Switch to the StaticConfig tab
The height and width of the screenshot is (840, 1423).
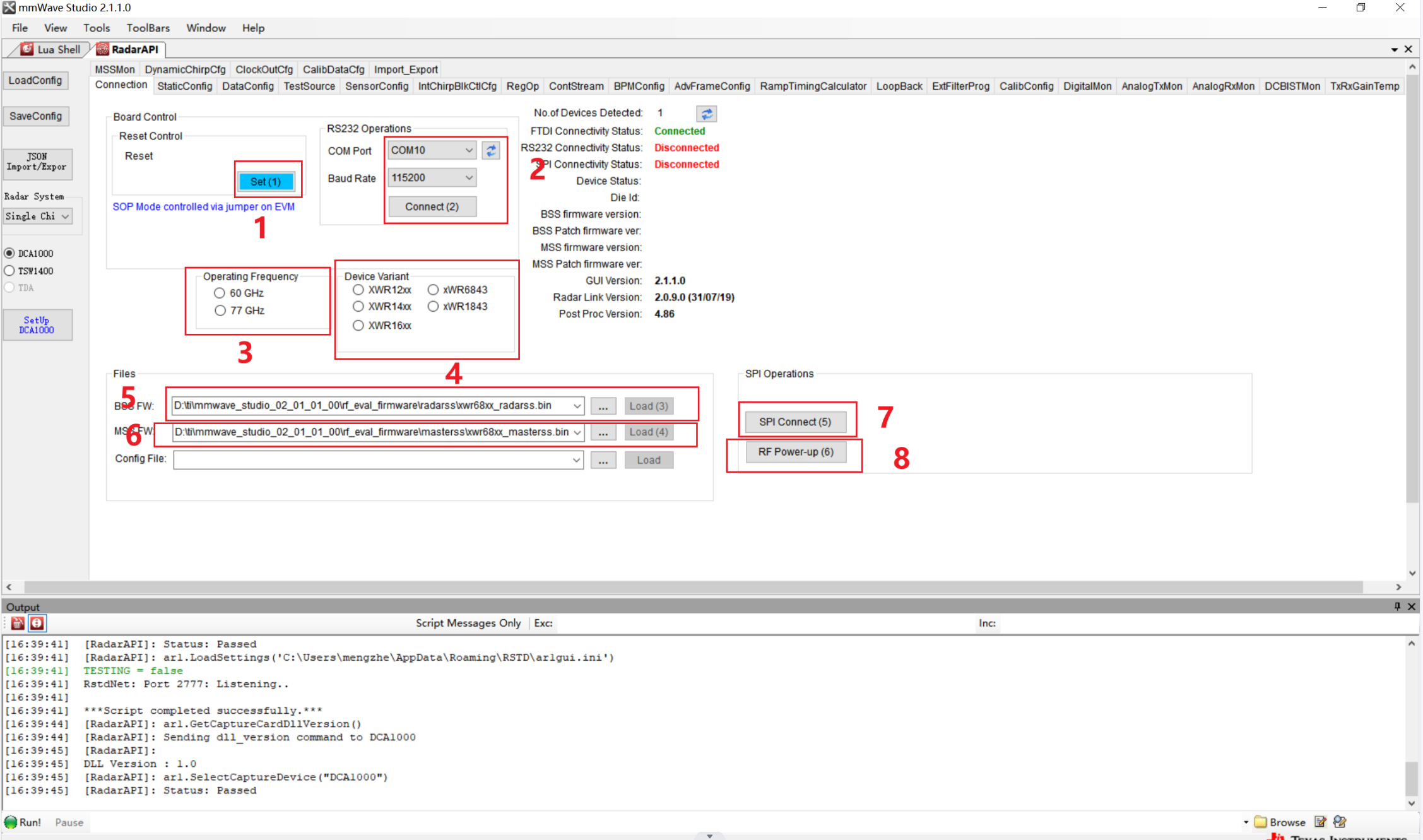pyautogui.click(x=184, y=86)
